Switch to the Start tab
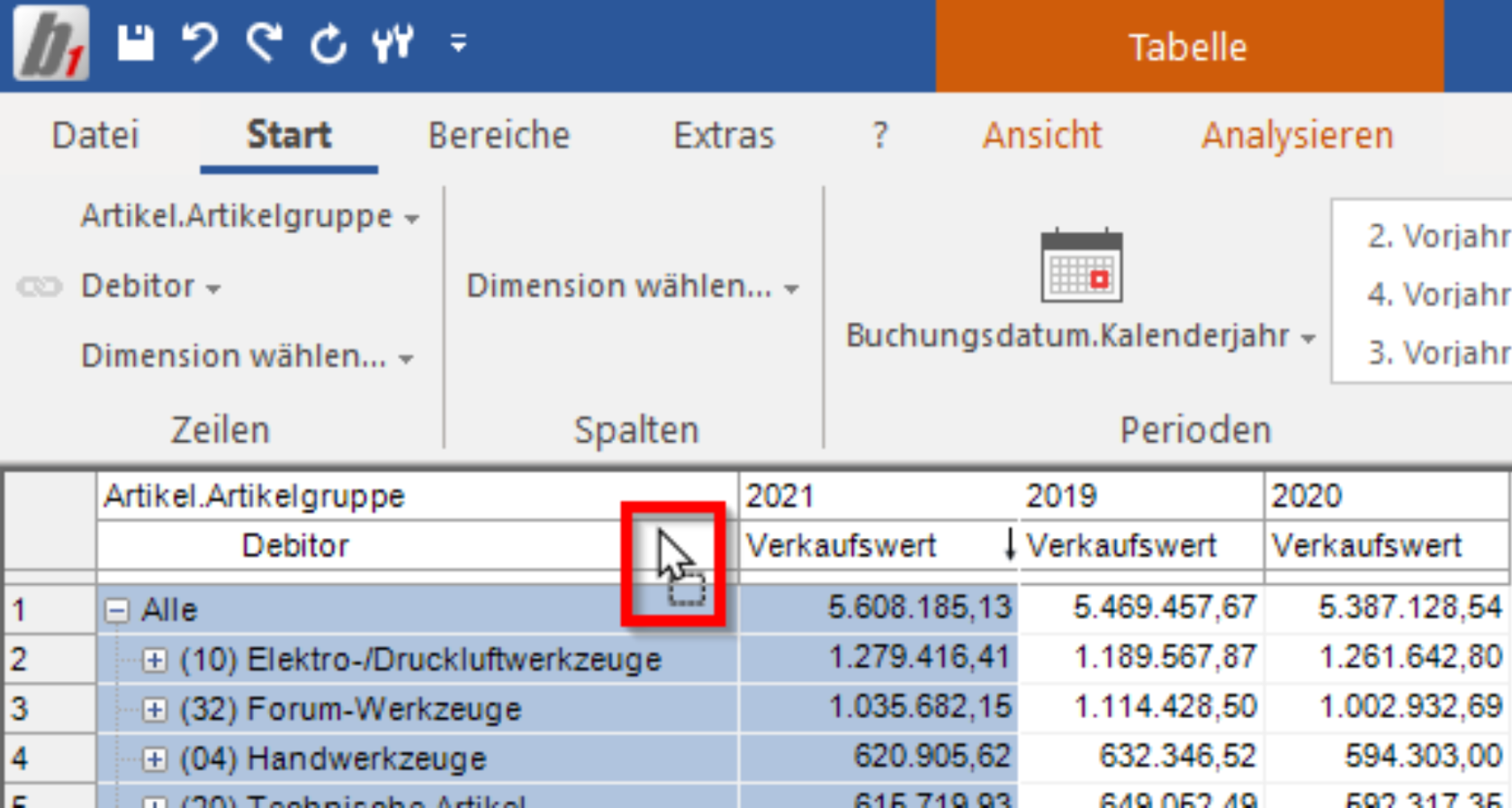Screen dimensions: 1512x808 pos(289,136)
